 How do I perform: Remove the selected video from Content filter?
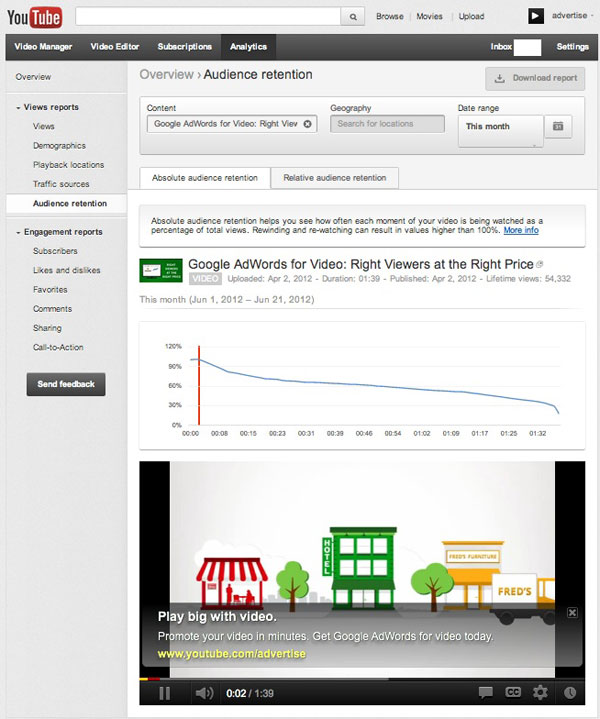pos(308,124)
